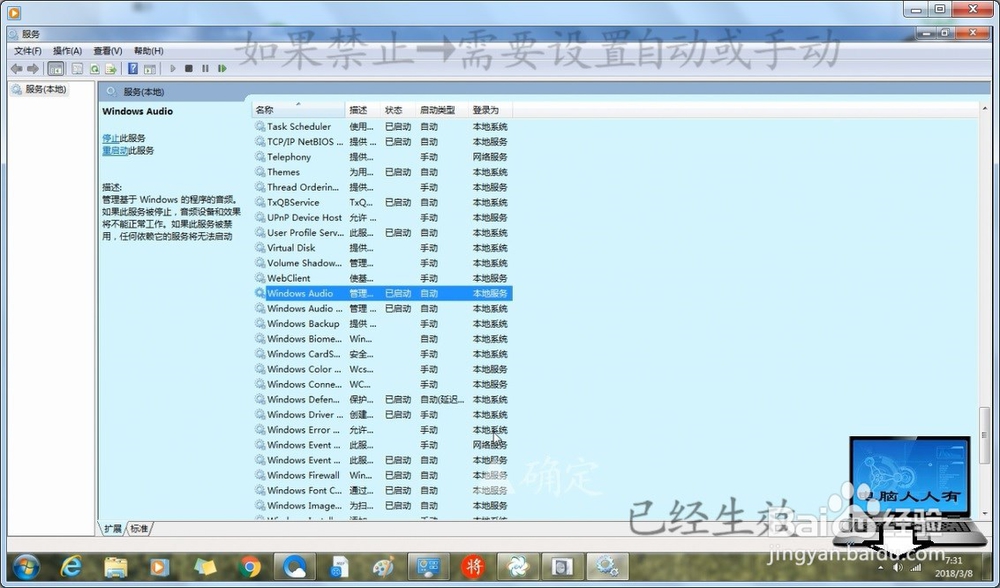The height and width of the screenshot is (588, 1000).
Task: Click the Properties toolbar icon
Action: click(78, 68)
